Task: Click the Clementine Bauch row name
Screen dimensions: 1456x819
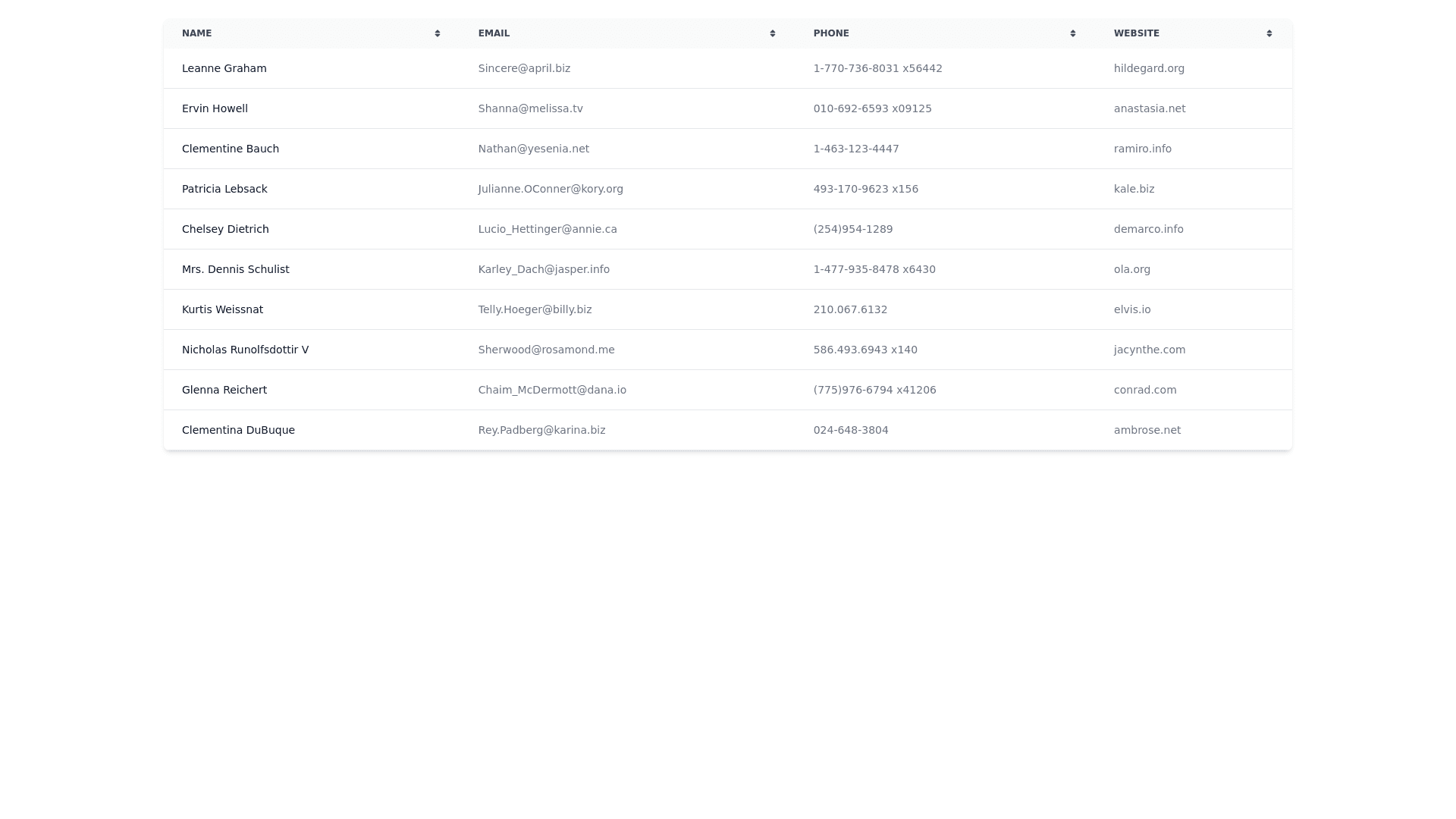Action: tap(231, 149)
